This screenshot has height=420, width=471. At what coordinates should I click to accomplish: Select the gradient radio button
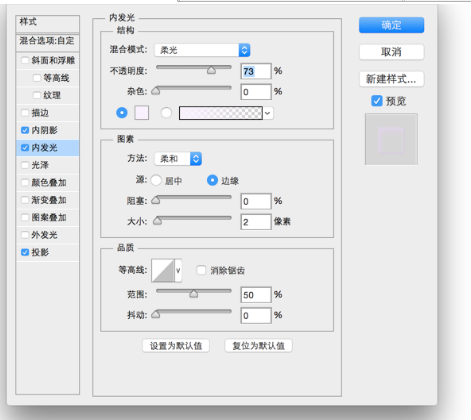point(166,113)
